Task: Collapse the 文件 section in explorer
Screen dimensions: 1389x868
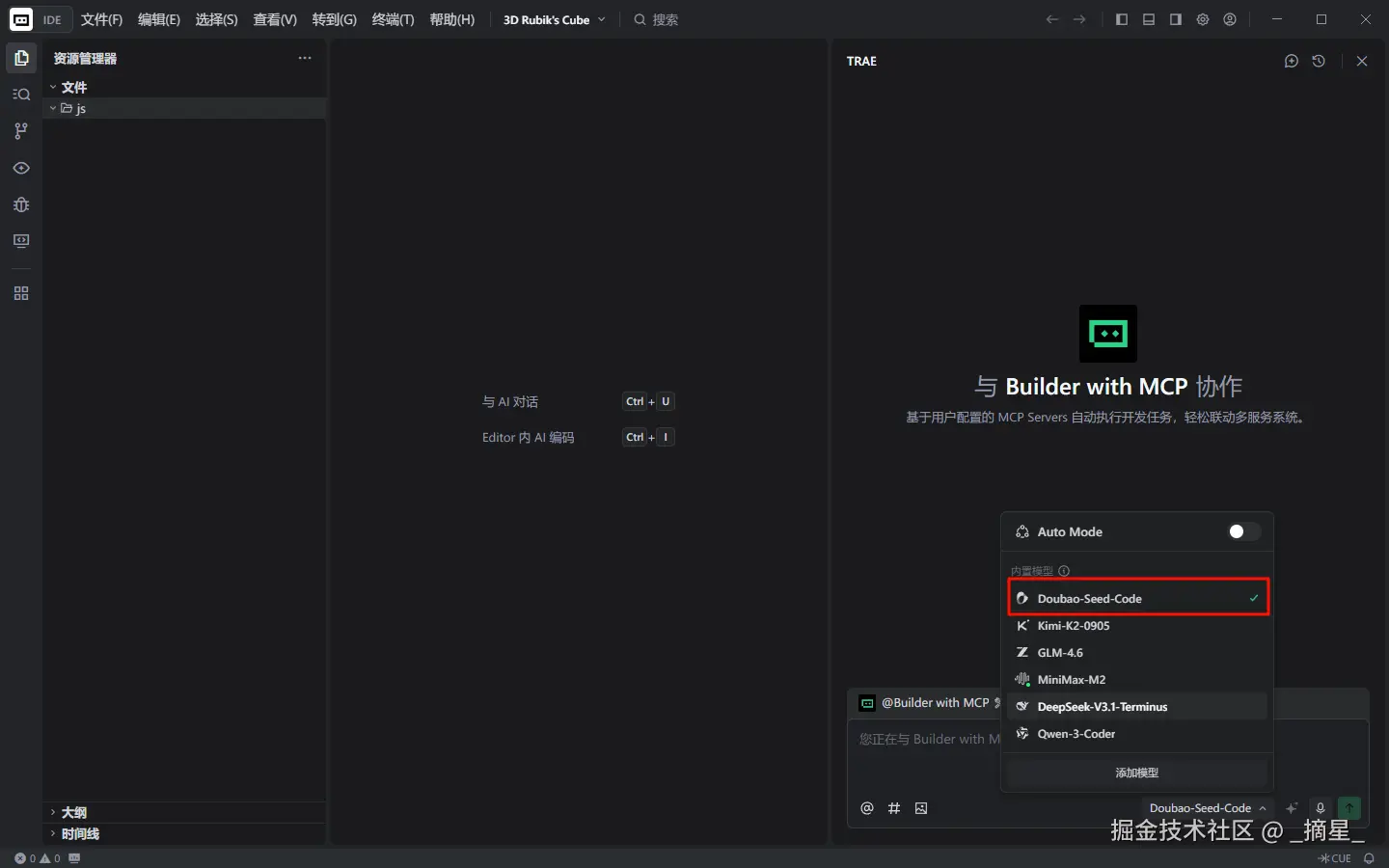Action: pos(184,87)
